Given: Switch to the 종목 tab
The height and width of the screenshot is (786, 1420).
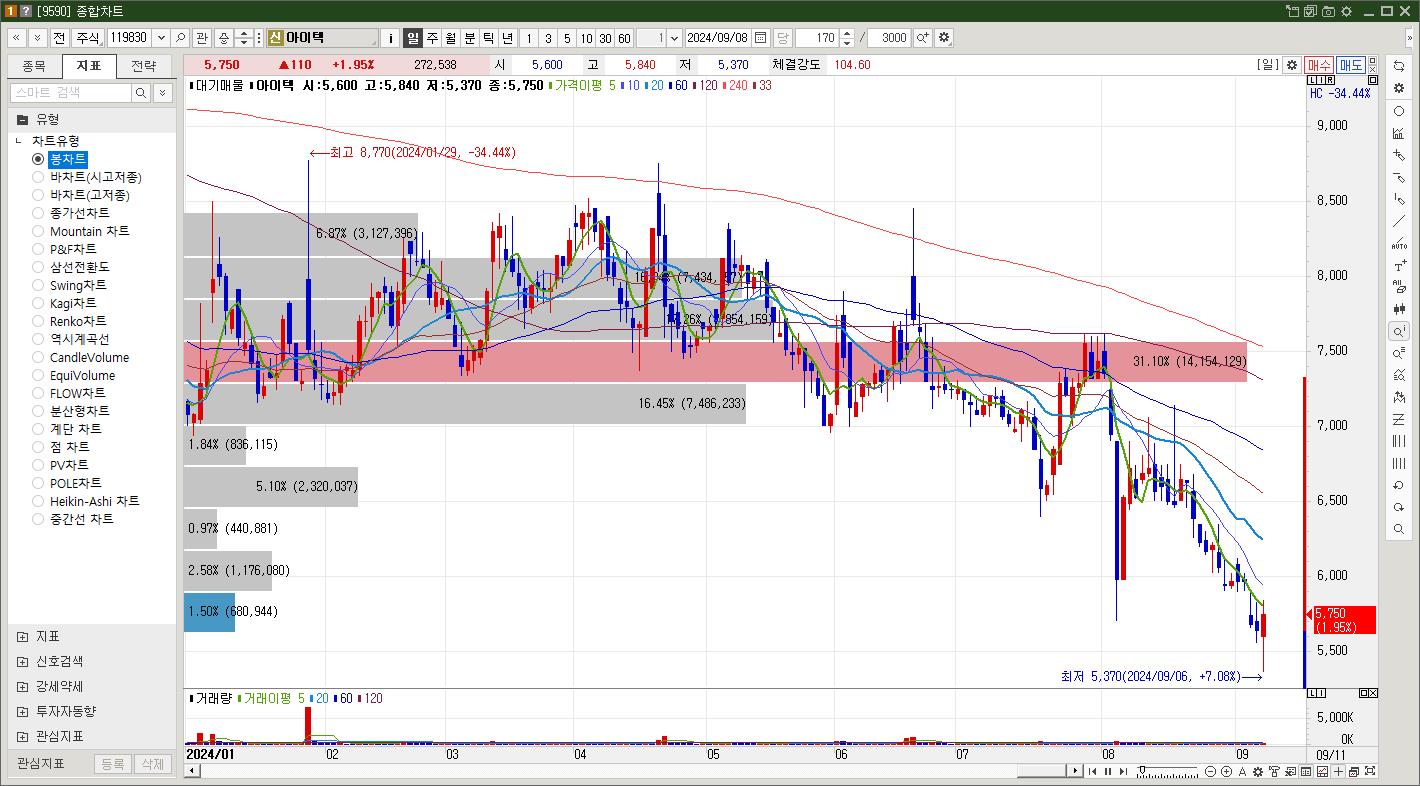Looking at the screenshot, I should click(34, 66).
